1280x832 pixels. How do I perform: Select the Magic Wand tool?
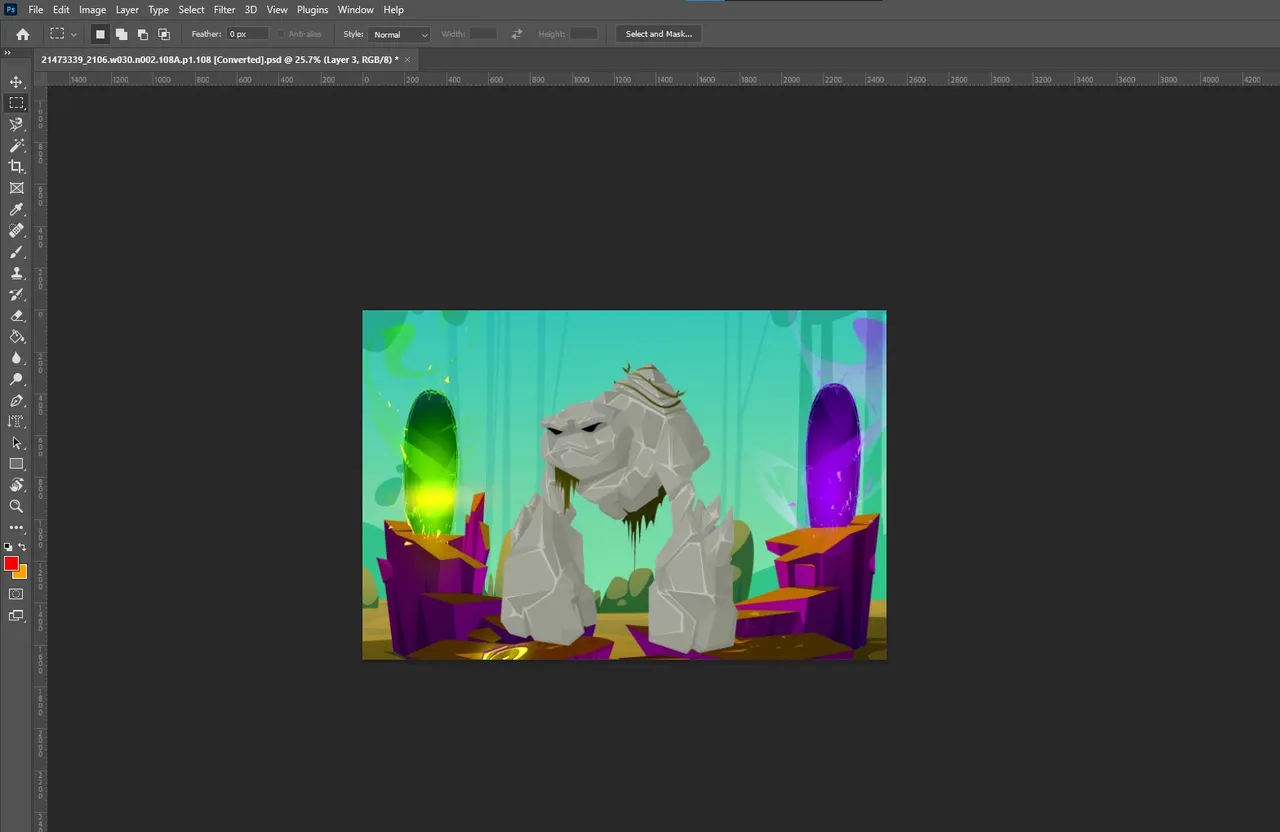[x=16, y=146]
